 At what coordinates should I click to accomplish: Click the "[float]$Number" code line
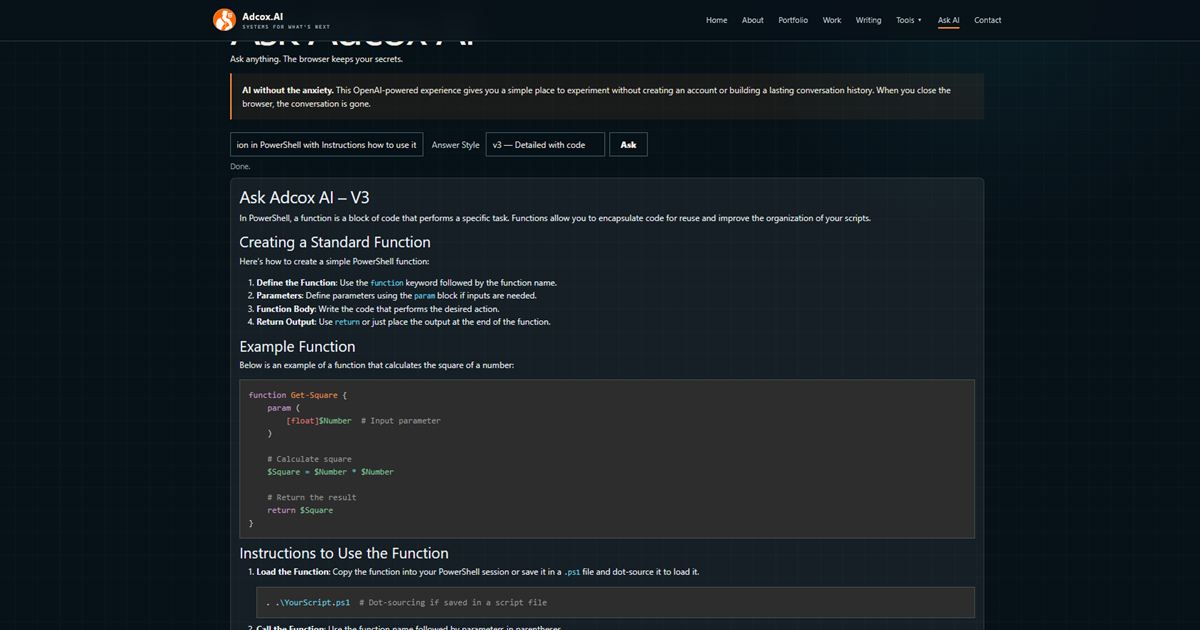(x=363, y=421)
